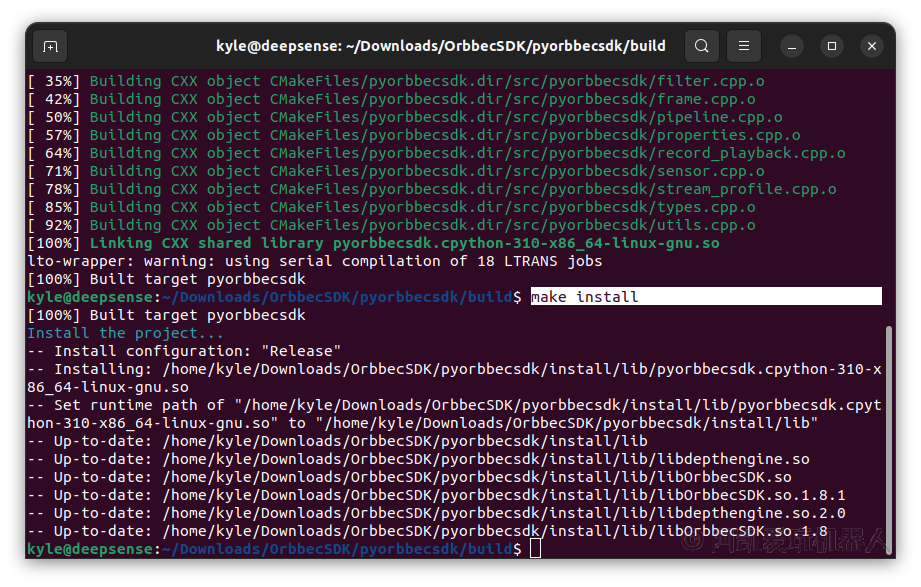
Task: Click the frame.cpp.o build line
Action: [x=391, y=99]
